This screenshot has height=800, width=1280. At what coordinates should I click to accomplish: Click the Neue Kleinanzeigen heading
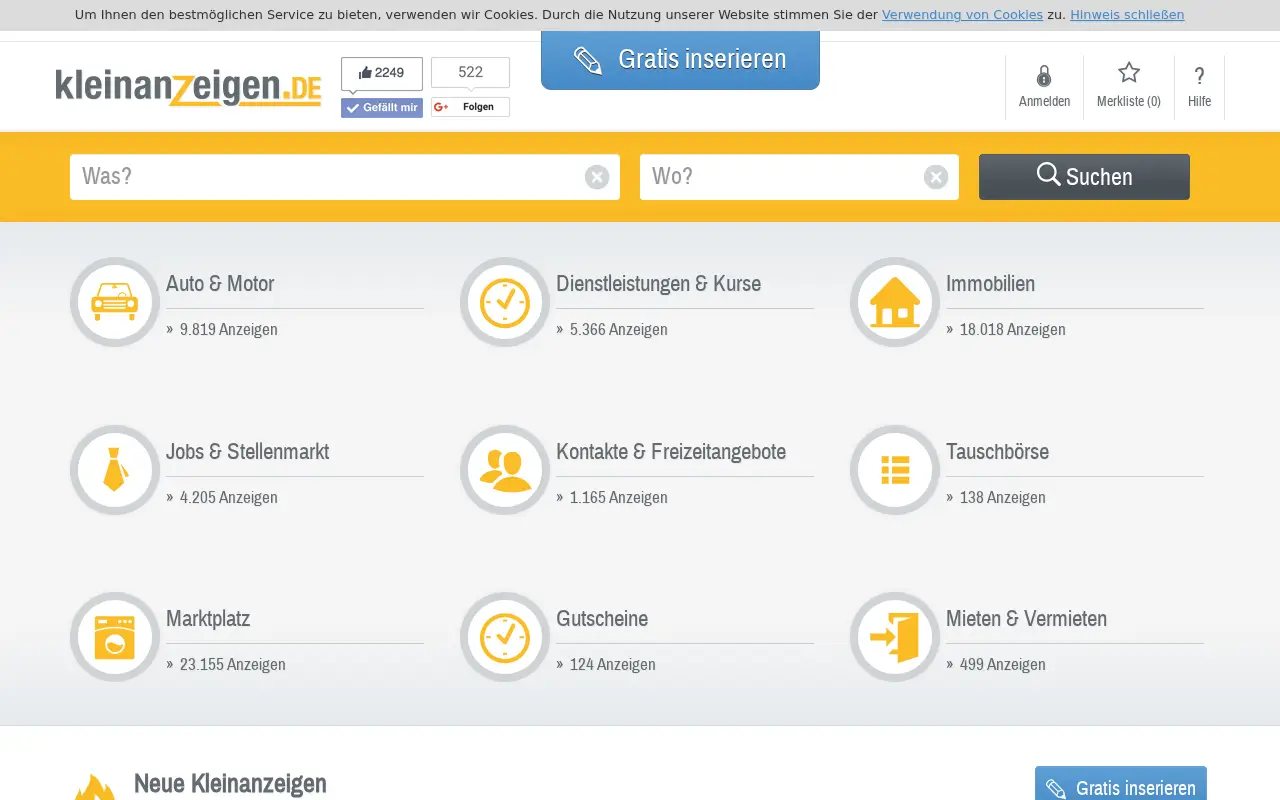[230, 783]
